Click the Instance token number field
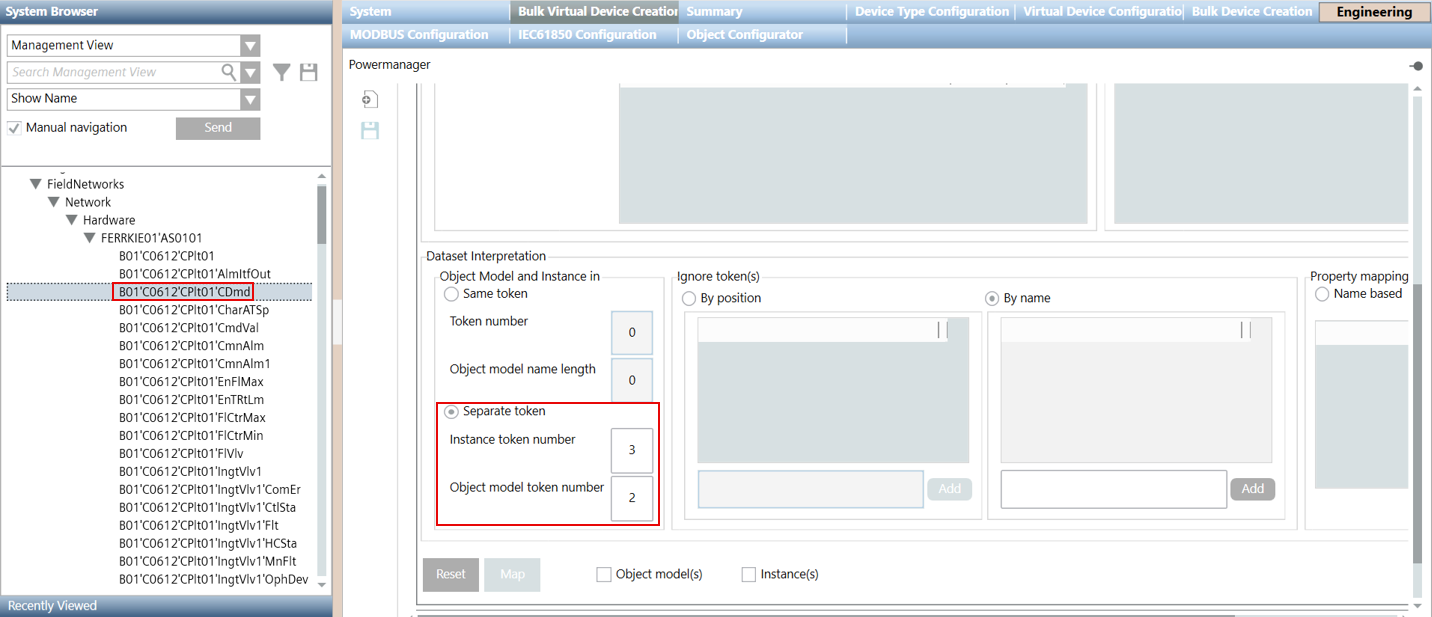Screen dimensions: 1432x617 pyautogui.click(x=631, y=450)
